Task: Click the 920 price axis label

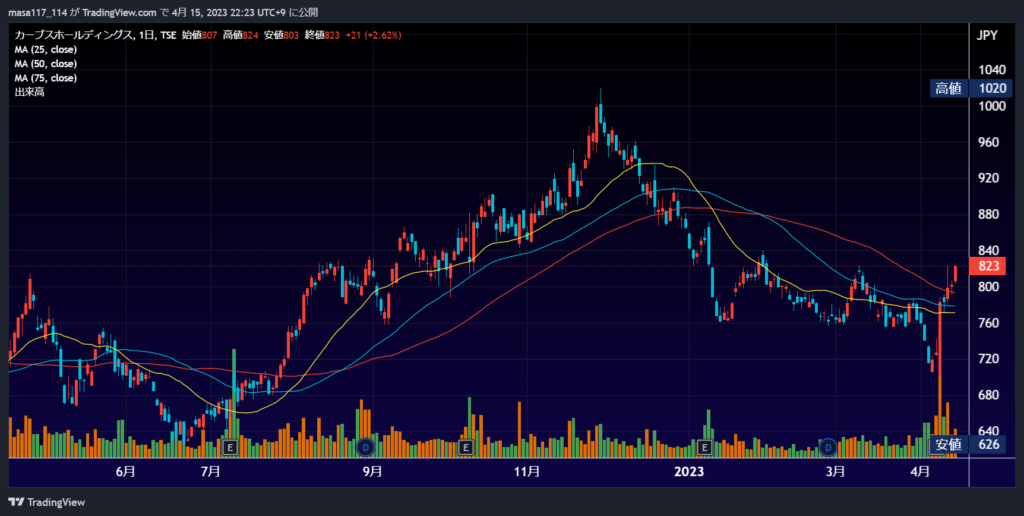Action: [x=991, y=178]
